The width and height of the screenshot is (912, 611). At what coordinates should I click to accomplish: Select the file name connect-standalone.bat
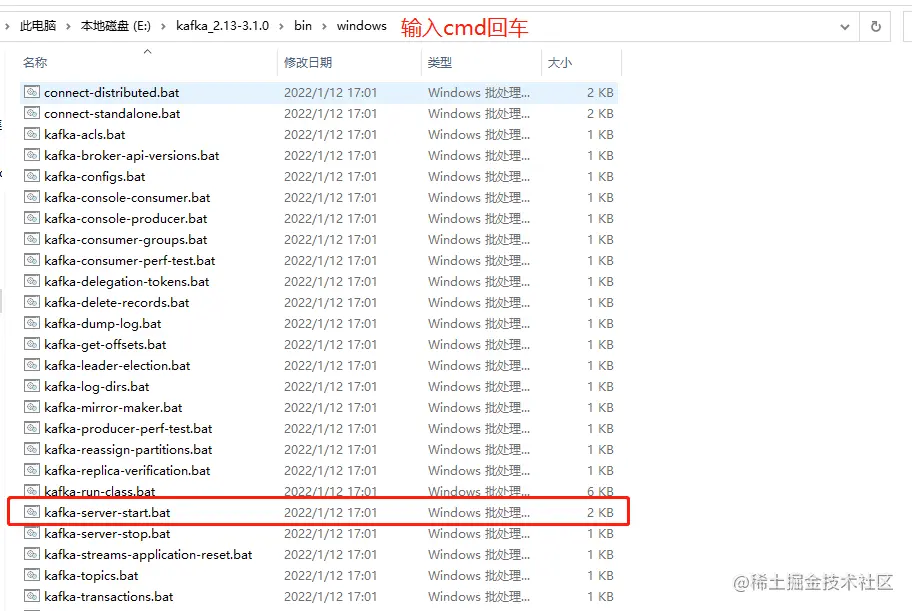pyautogui.click(x=112, y=113)
